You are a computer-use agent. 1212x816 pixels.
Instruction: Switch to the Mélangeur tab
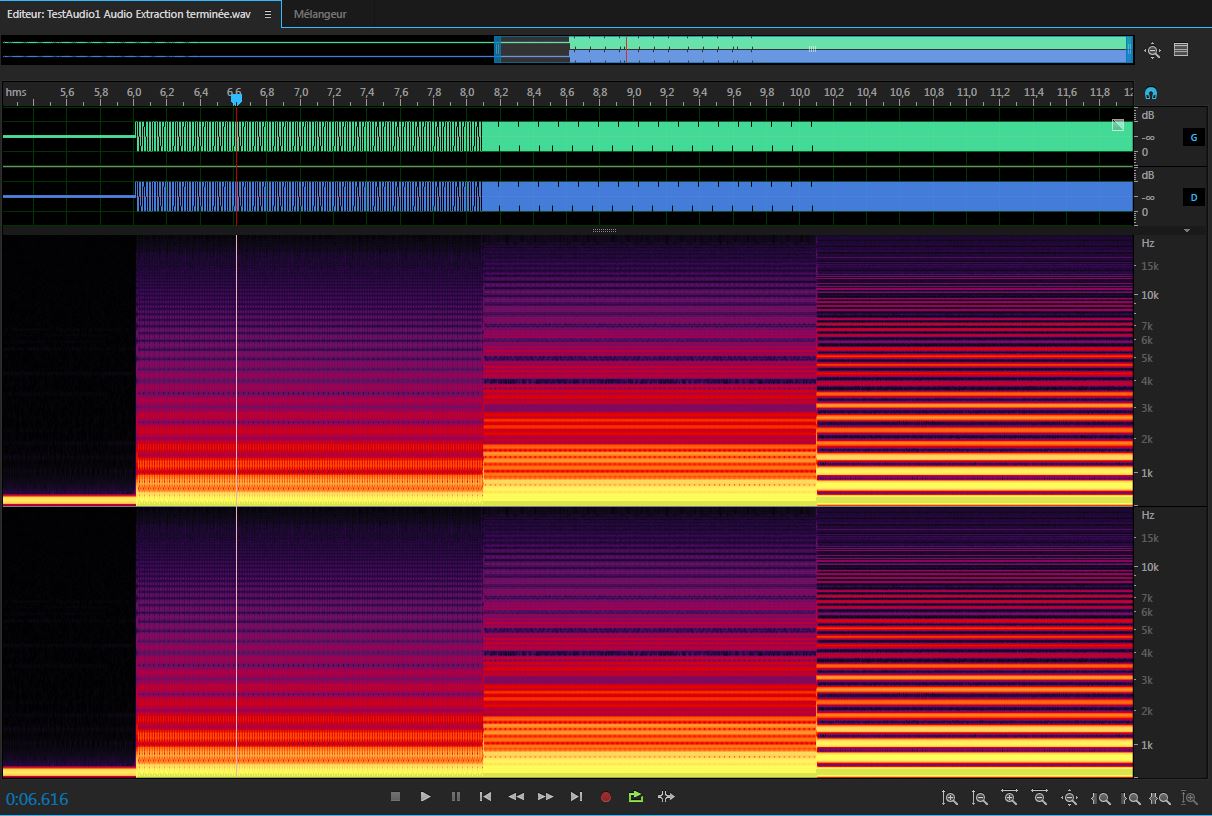point(319,15)
